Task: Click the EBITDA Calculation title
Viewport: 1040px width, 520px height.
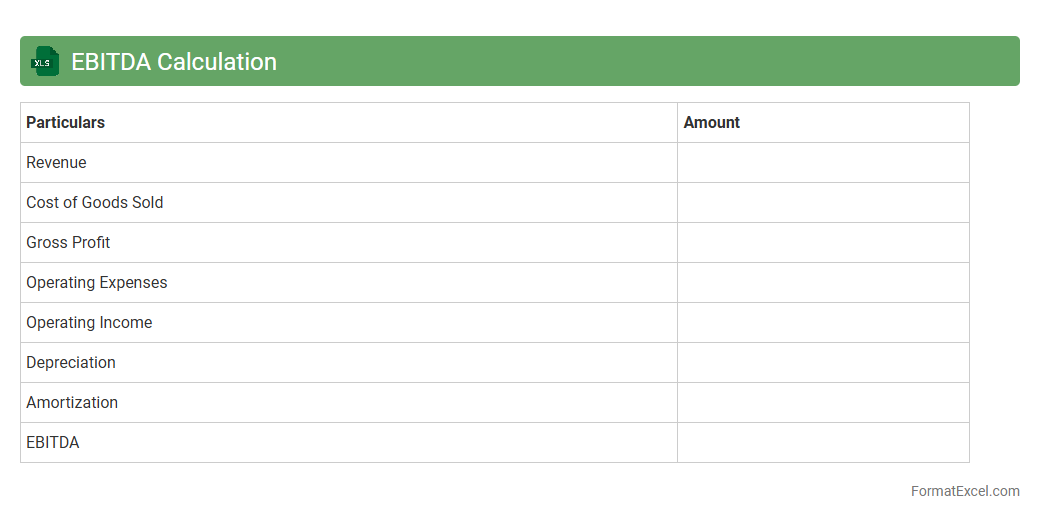Action: (x=174, y=62)
